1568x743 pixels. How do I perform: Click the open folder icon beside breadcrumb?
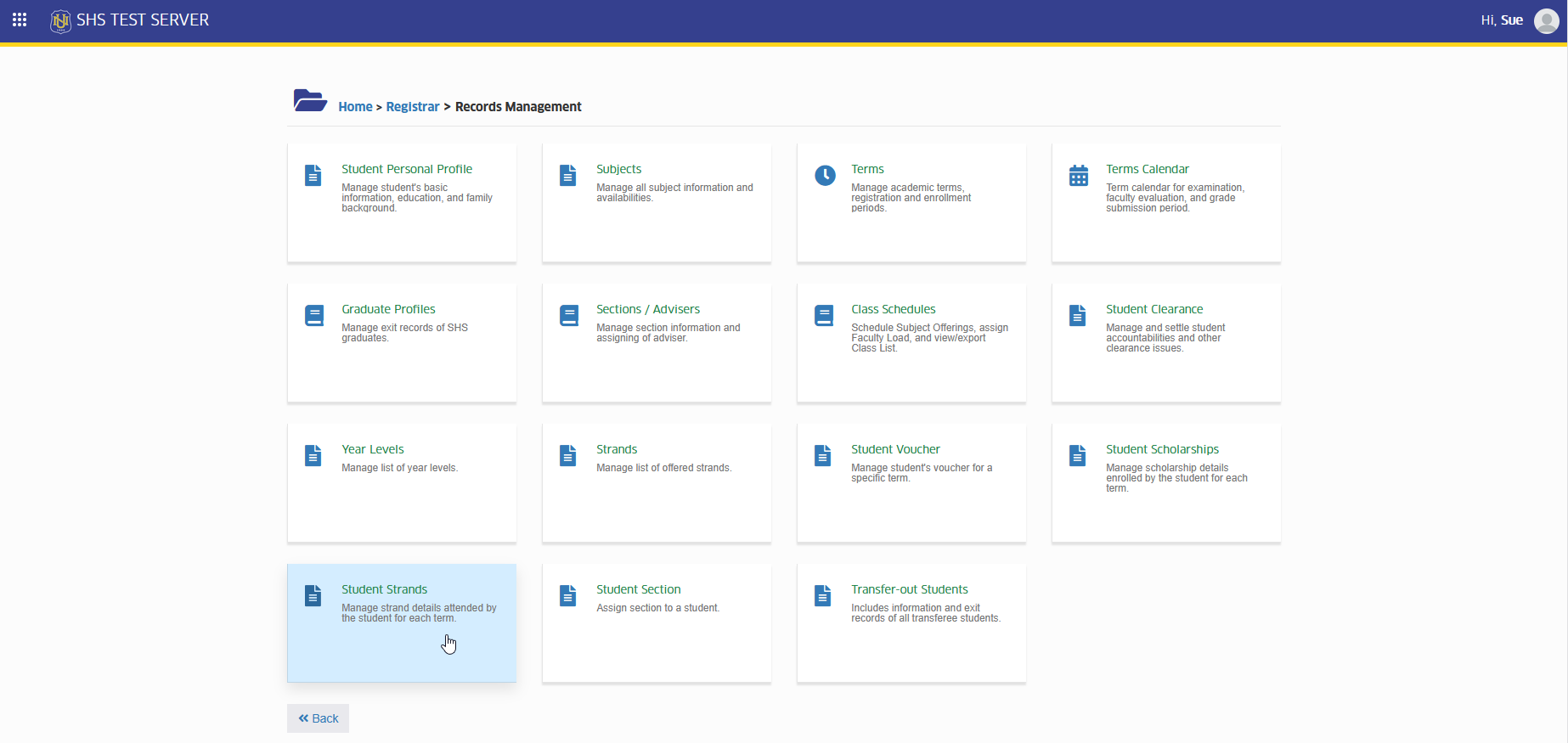310,100
